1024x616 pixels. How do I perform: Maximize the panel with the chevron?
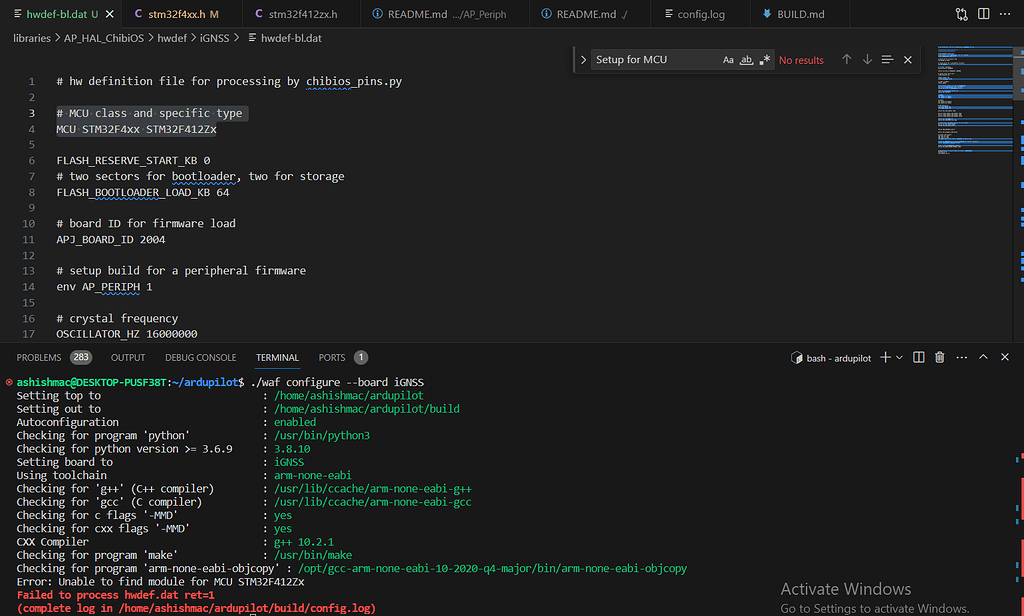pyautogui.click(x=983, y=357)
